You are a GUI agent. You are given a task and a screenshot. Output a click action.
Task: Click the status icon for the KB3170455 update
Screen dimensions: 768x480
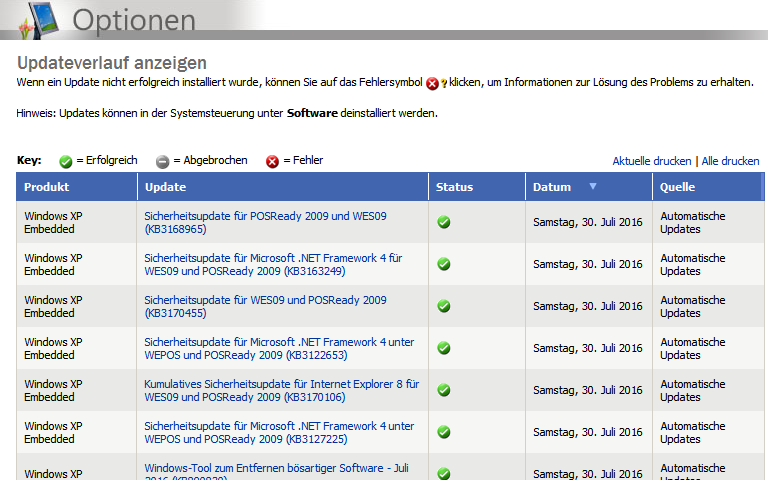(444, 306)
